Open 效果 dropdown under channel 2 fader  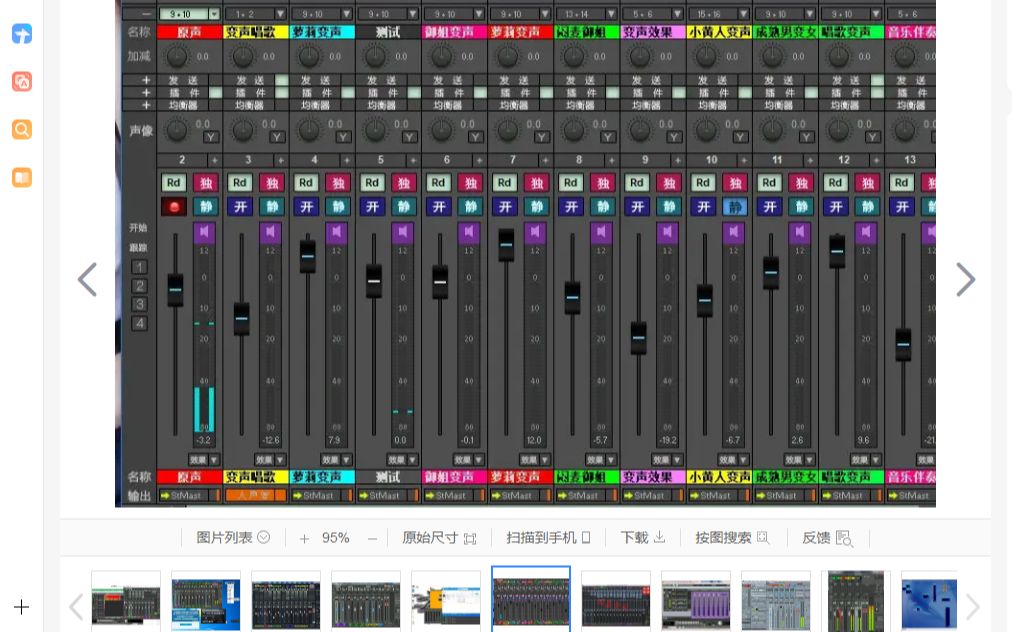(x=204, y=460)
